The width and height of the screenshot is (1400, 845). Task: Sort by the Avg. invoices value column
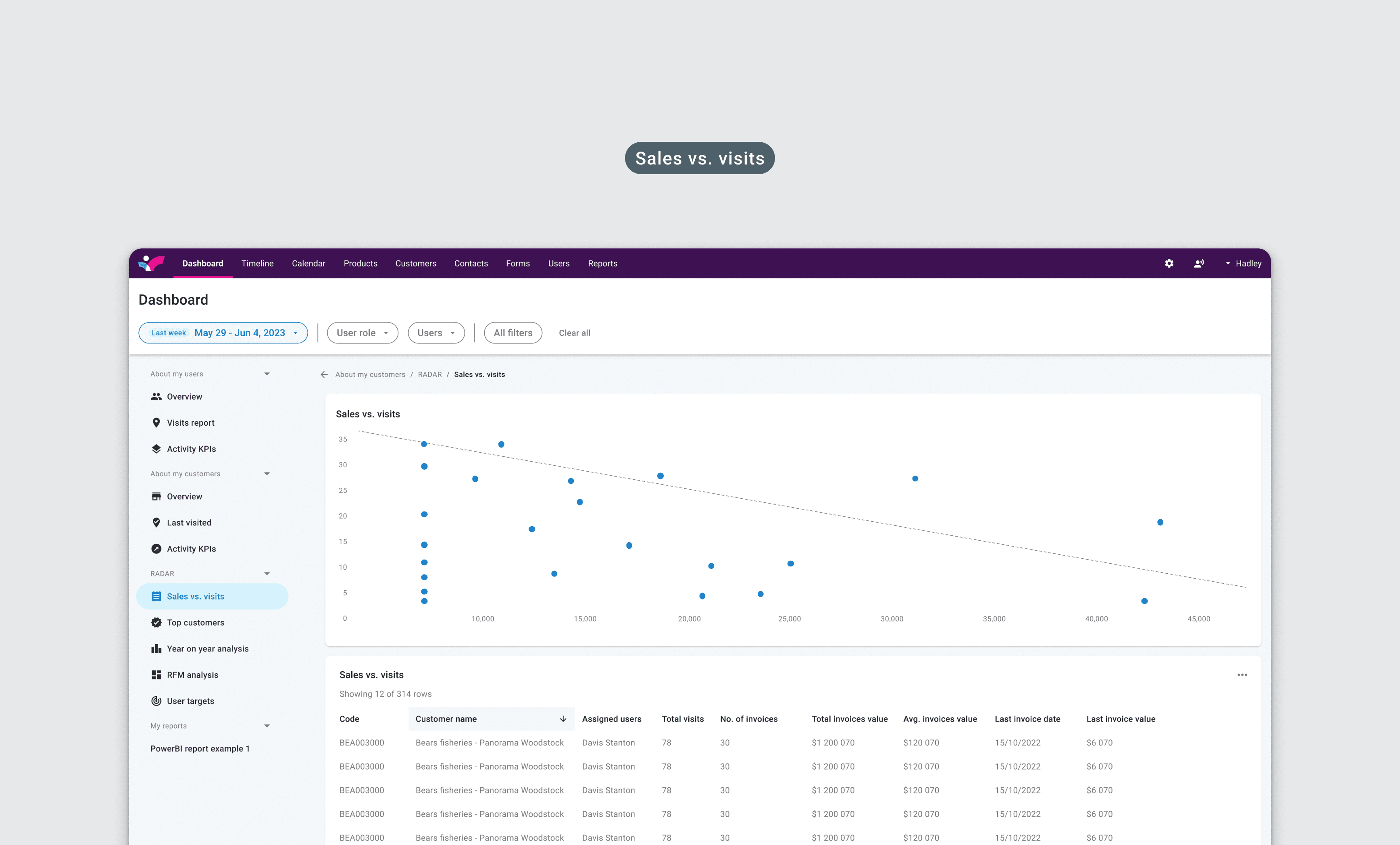click(x=940, y=719)
